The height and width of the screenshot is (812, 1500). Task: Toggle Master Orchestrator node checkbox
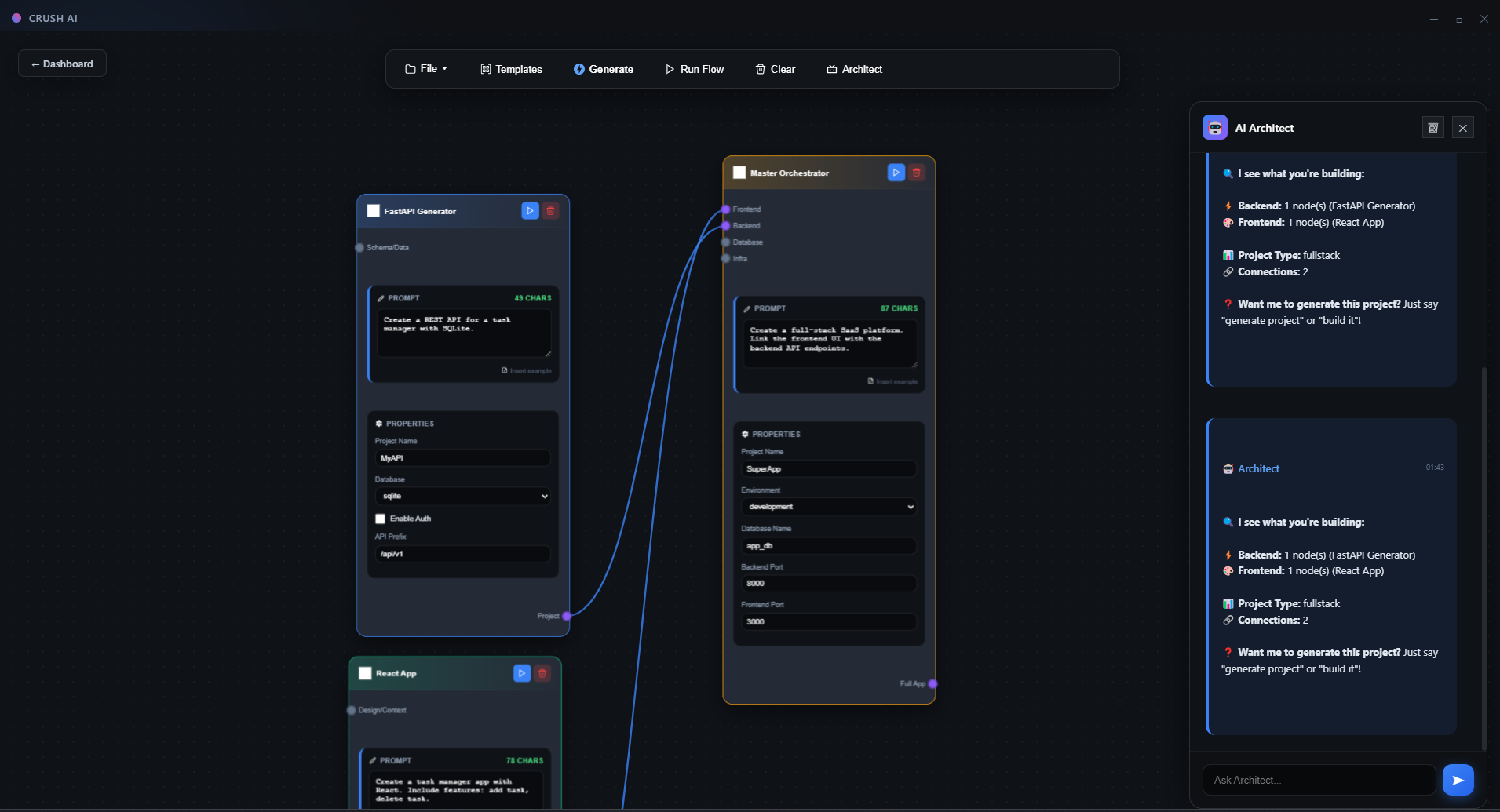(739, 173)
